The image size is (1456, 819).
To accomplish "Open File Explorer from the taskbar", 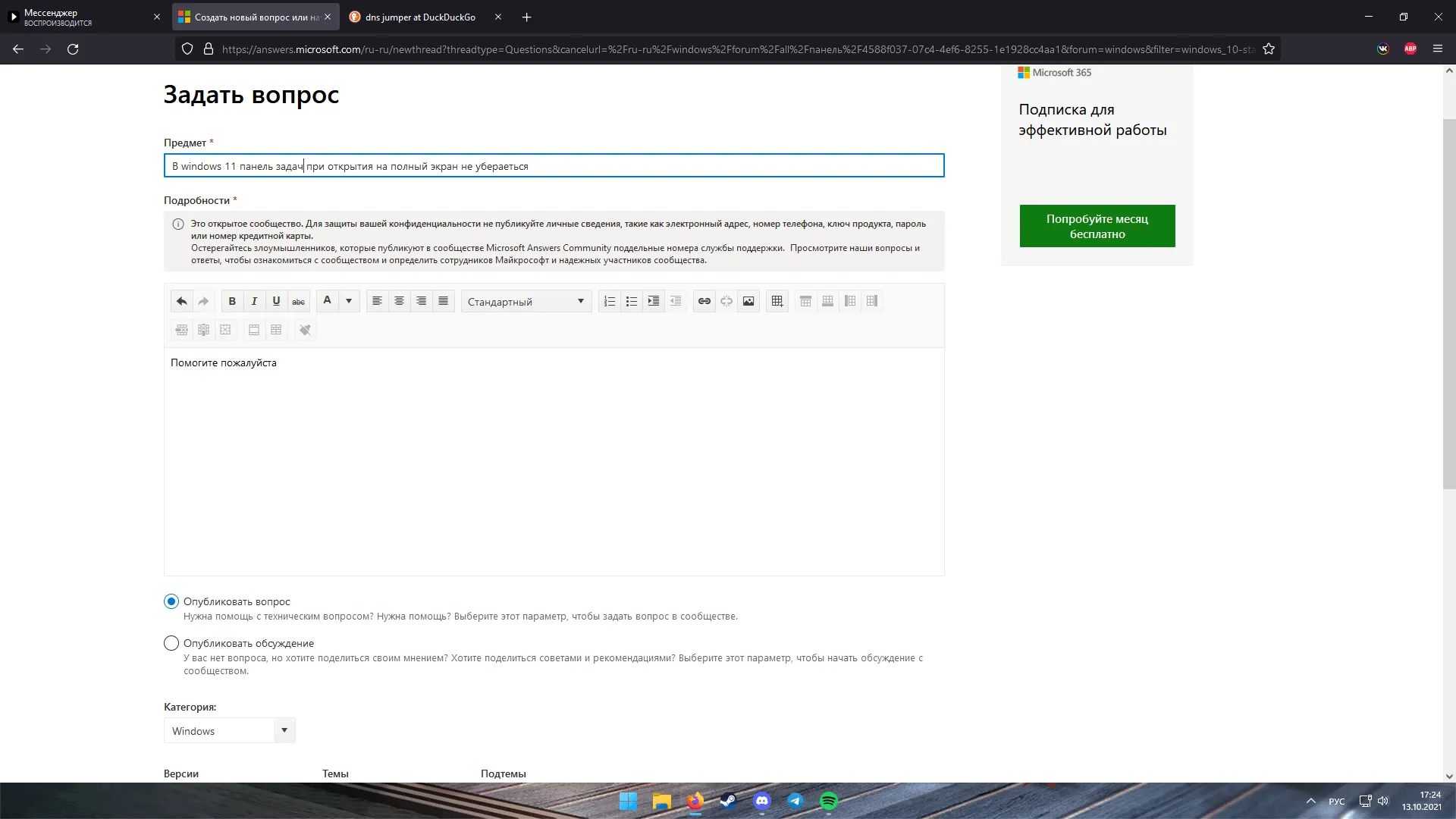I will pos(662,801).
